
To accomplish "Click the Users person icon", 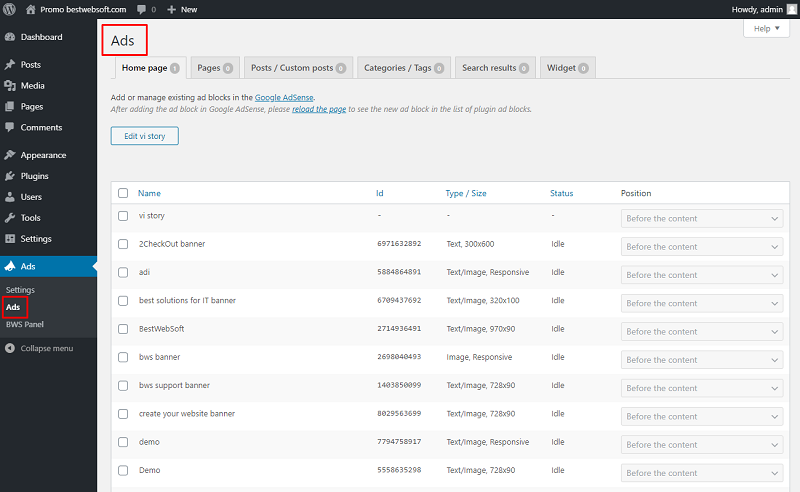I will [x=10, y=196].
